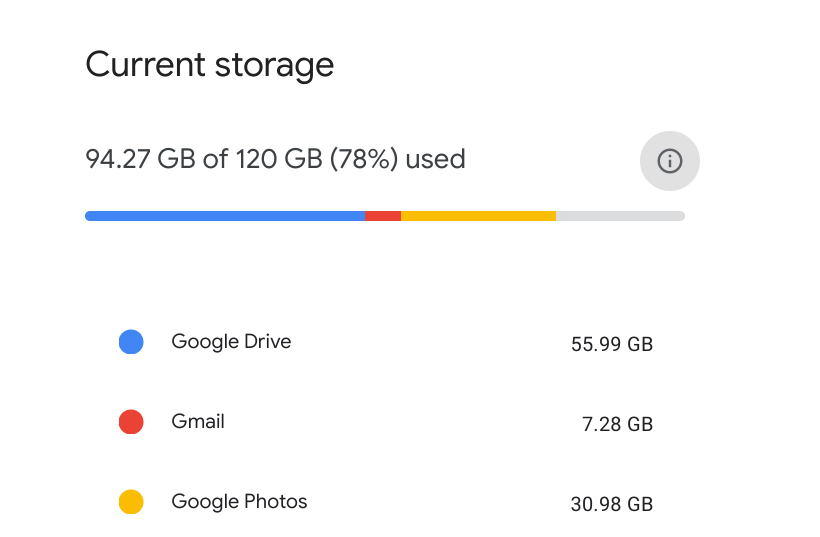Click the yellow Google Photos dot
The height and width of the screenshot is (537, 820).
(x=131, y=502)
